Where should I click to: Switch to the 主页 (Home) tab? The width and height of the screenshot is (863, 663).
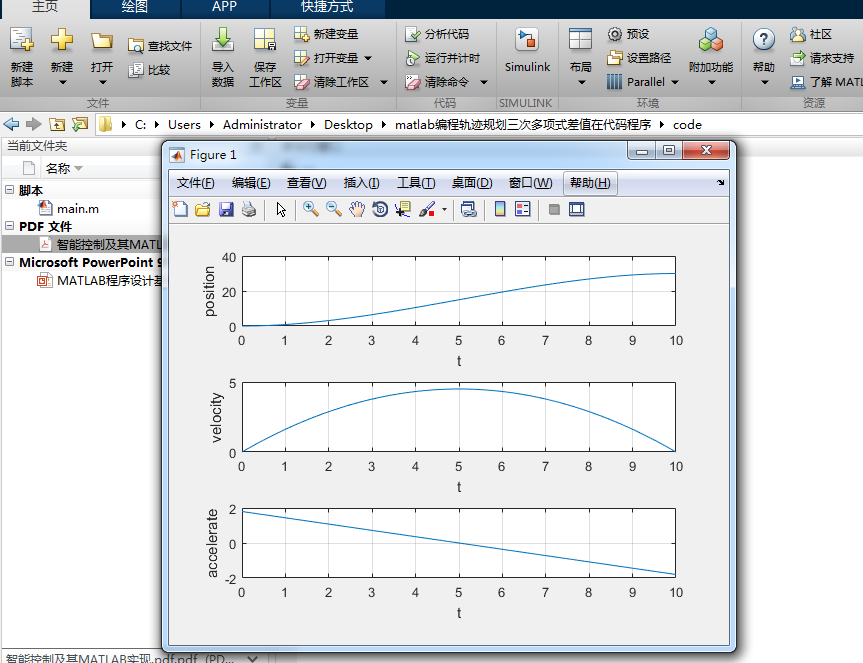click(x=45, y=7)
